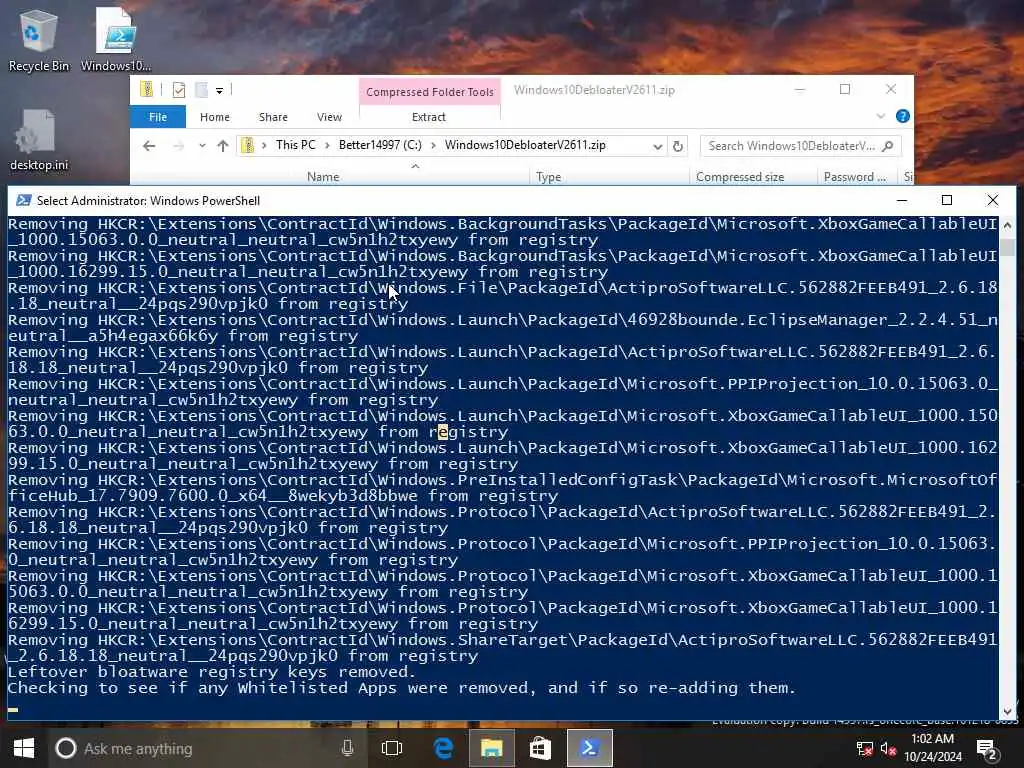Open the Action Center notifications icon

tap(987, 749)
